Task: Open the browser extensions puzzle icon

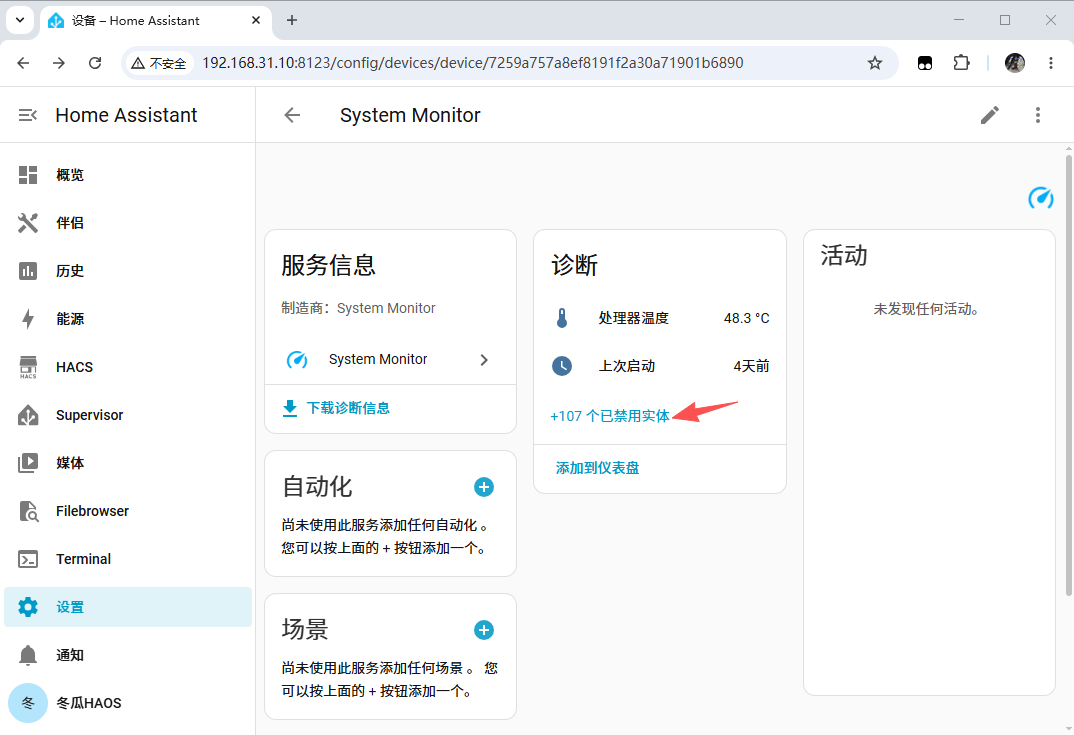Action: click(962, 63)
